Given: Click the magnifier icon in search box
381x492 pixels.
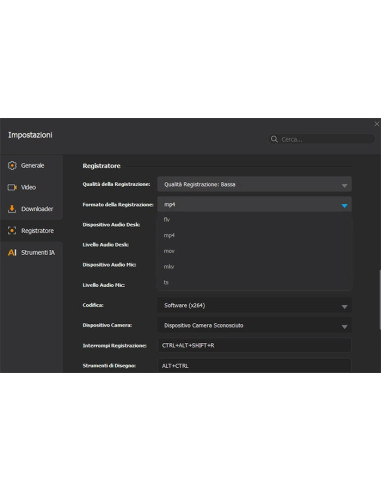Looking at the screenshot, I should coord(274,139).
